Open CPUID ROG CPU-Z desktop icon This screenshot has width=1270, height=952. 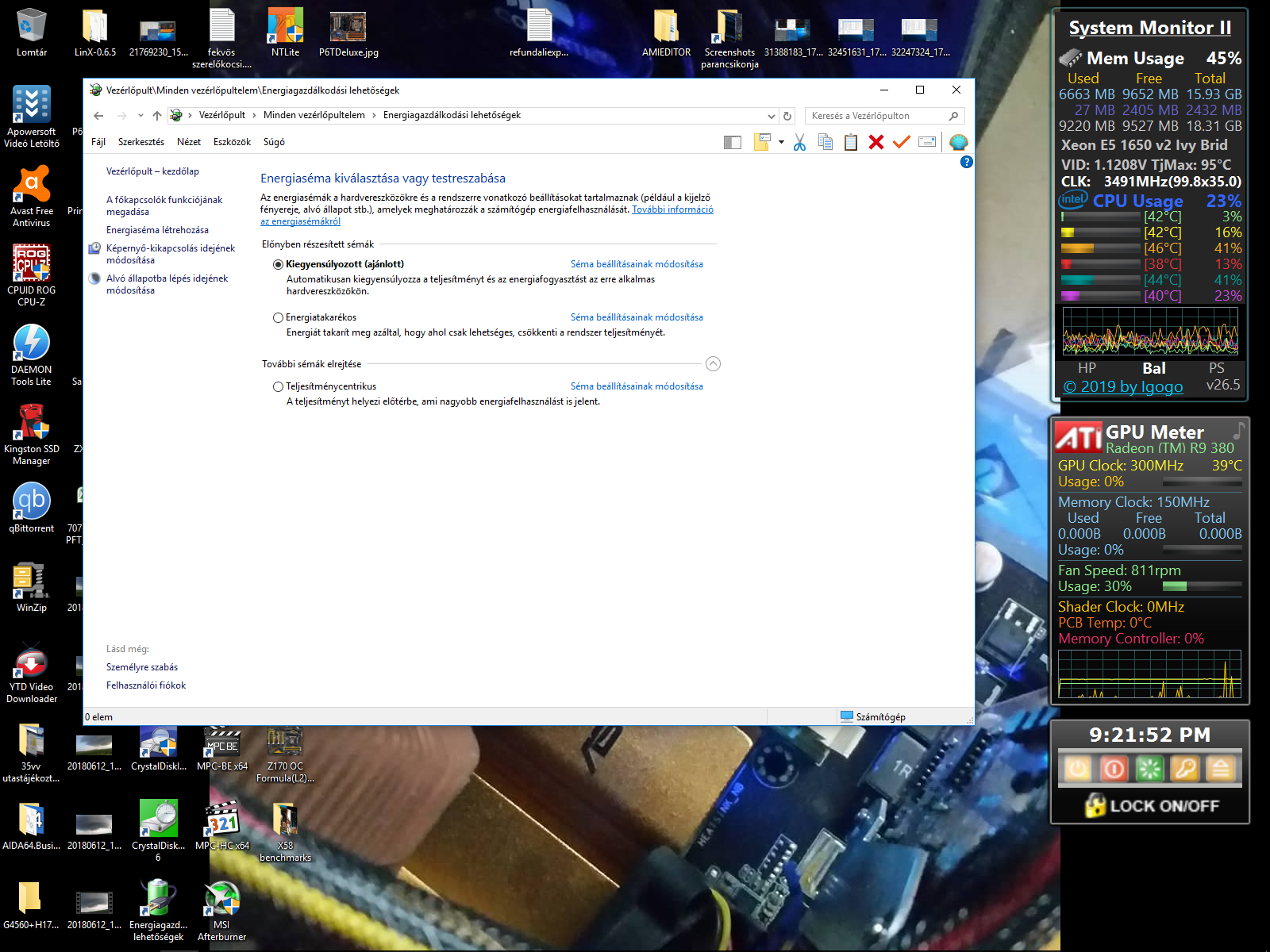click(32, 274)
